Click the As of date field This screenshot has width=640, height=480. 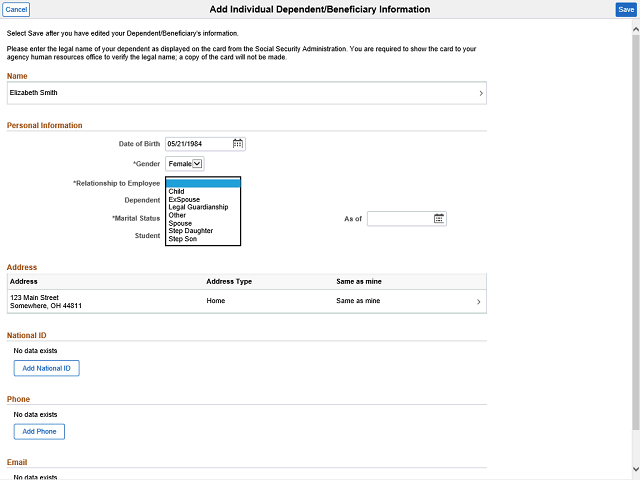tap(400, 219)
